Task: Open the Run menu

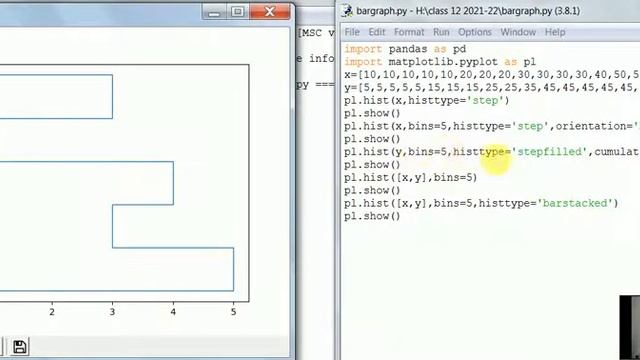Action: click(441, 32)
